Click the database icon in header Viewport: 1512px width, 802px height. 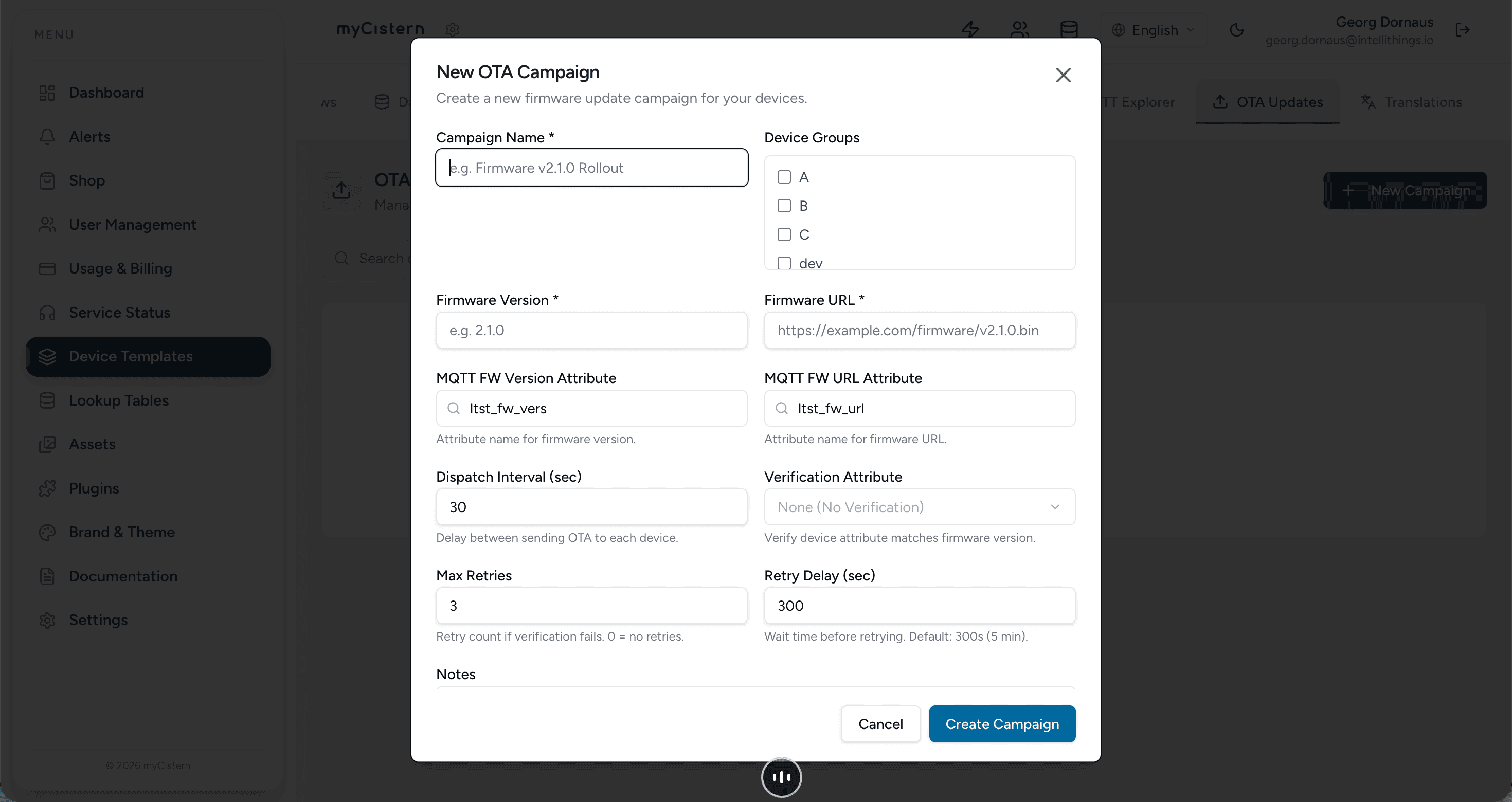pyautogui.click(x=1069, y=29)
